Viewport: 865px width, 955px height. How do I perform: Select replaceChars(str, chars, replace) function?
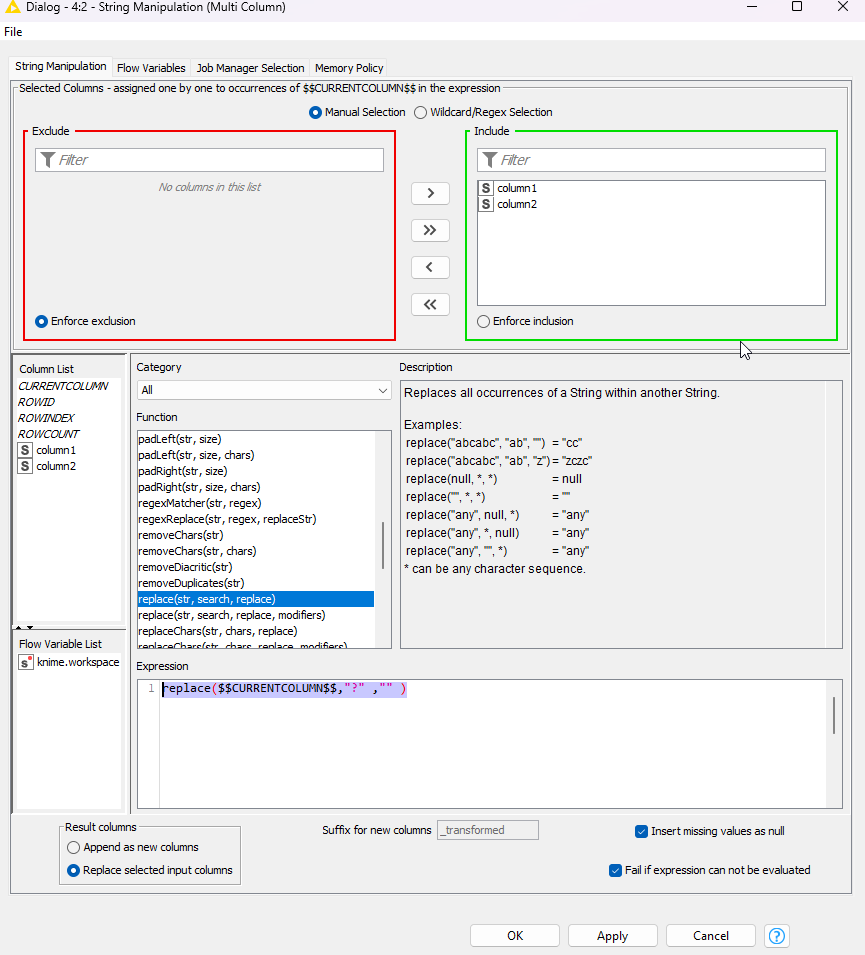[218, 631]
